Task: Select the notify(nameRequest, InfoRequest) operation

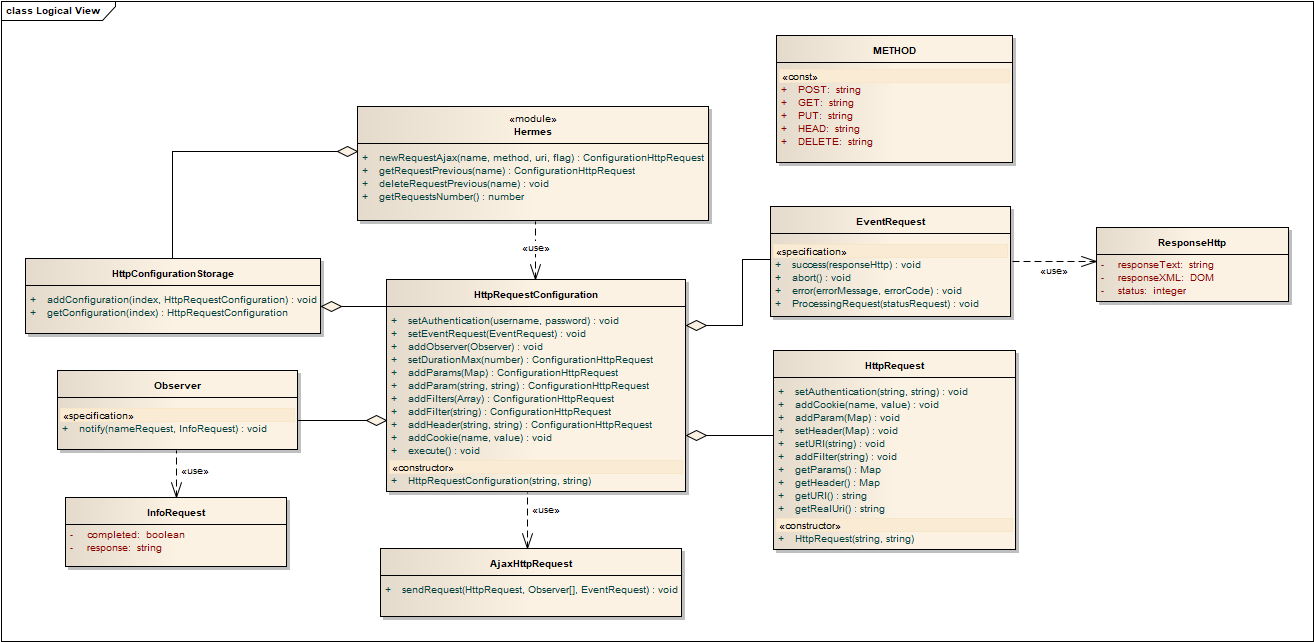Action: [173, 429]
